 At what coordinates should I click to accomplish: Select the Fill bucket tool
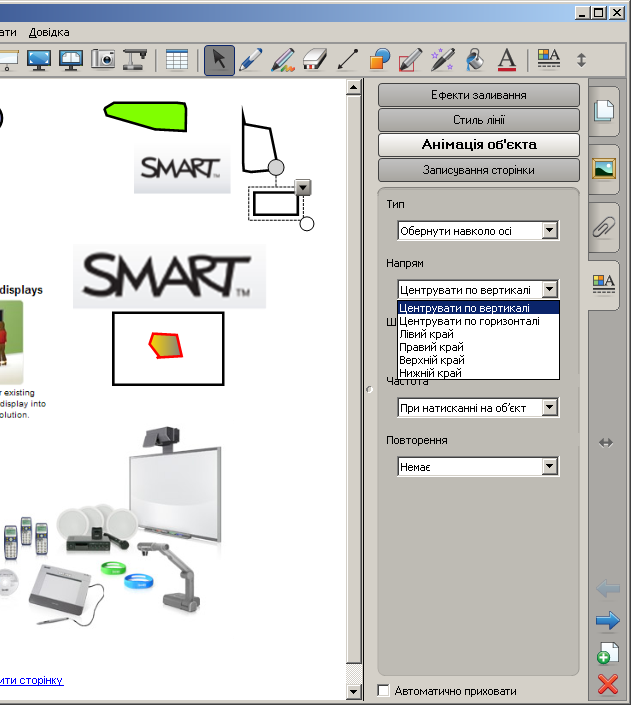(x=475, y=60)
